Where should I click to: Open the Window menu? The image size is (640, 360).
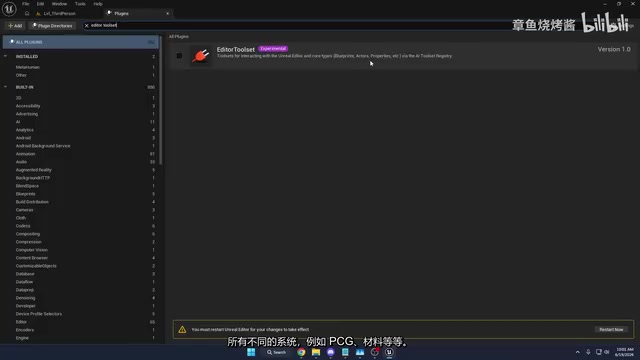coord(59,4)
